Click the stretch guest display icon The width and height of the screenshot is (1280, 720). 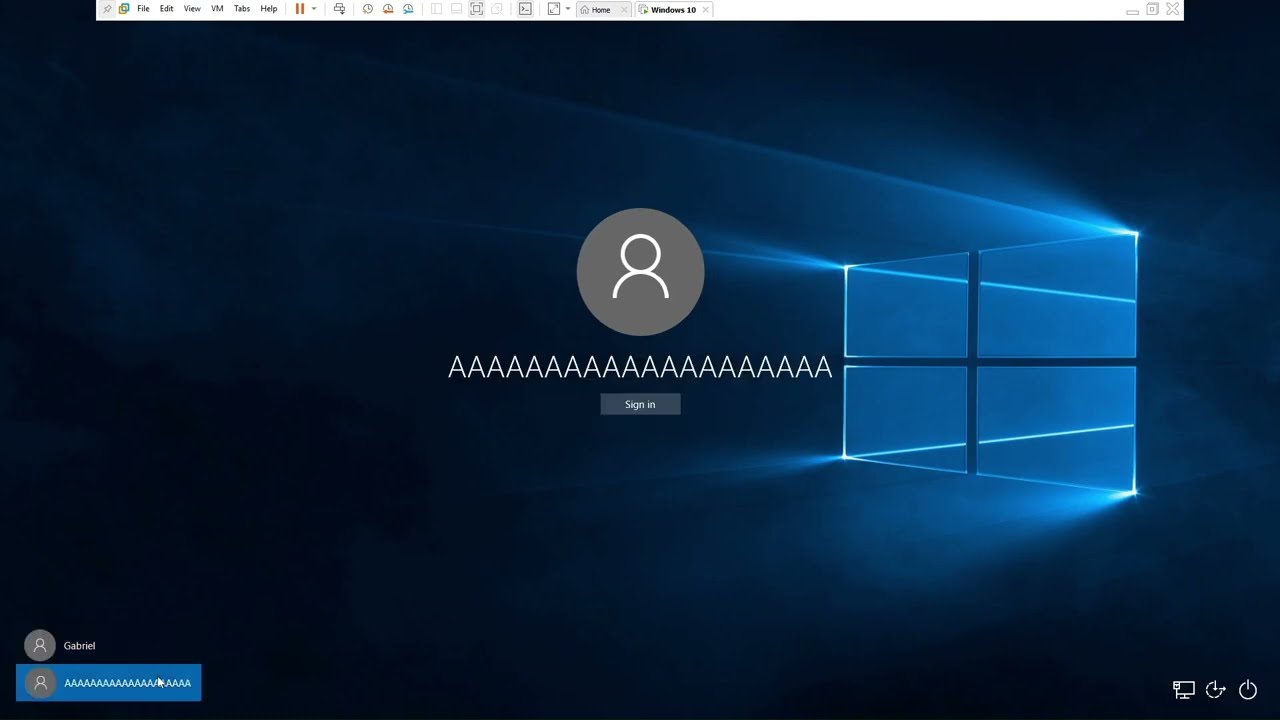pos(554,9)
